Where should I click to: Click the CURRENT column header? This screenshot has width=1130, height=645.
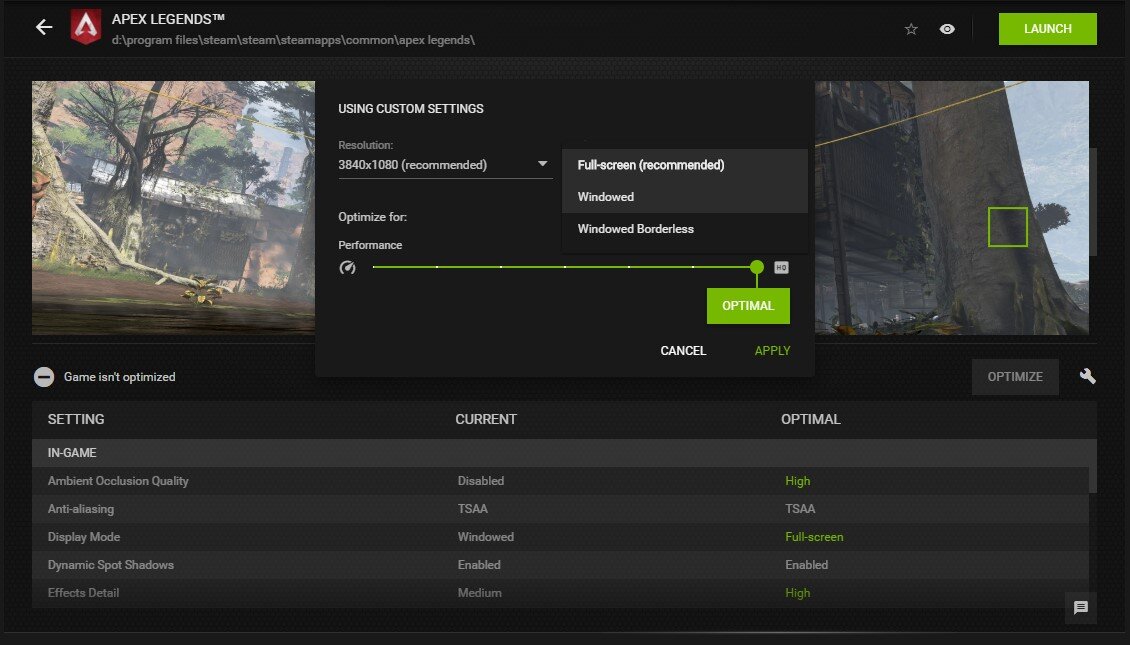click(486, 419)
